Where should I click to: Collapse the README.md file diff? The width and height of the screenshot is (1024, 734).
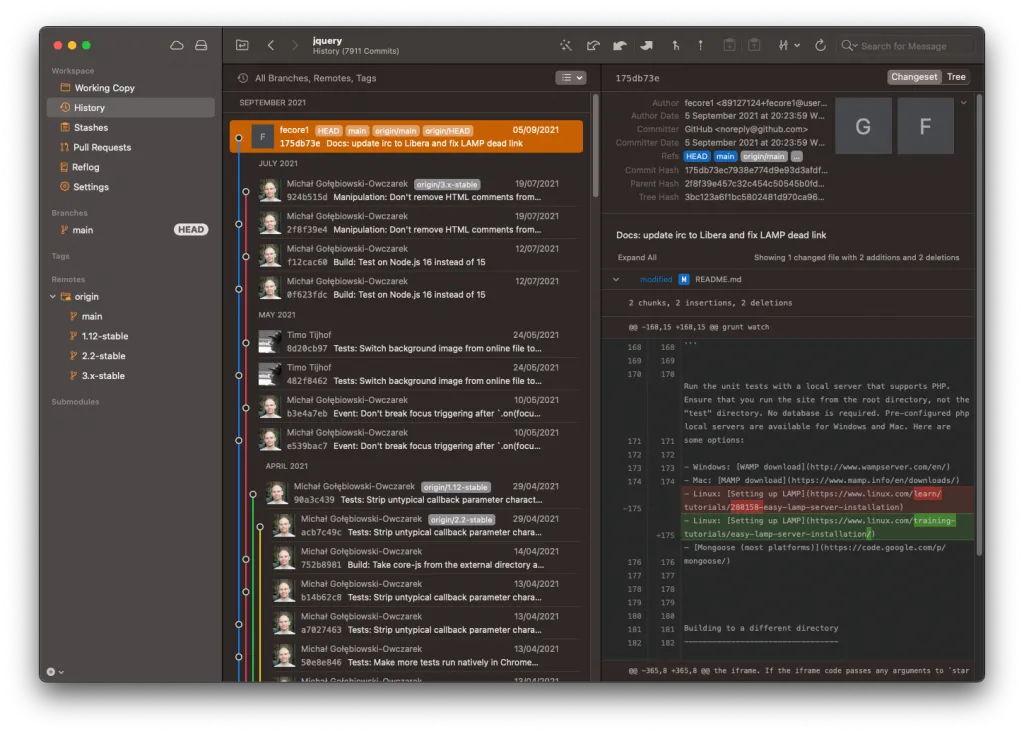point(616,279)
